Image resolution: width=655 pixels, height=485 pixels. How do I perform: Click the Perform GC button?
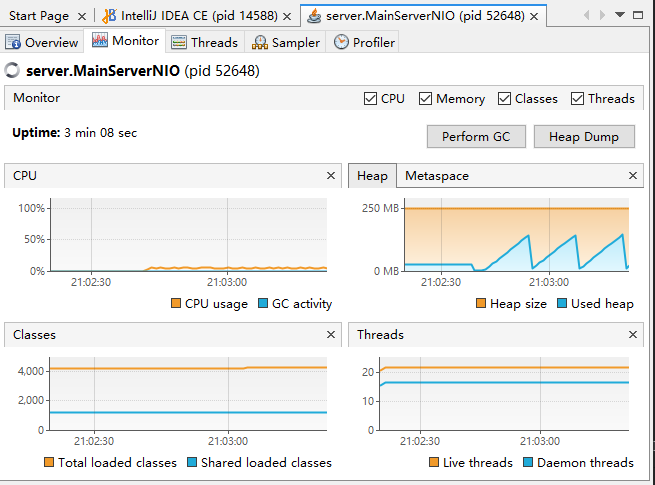[475, 137]
